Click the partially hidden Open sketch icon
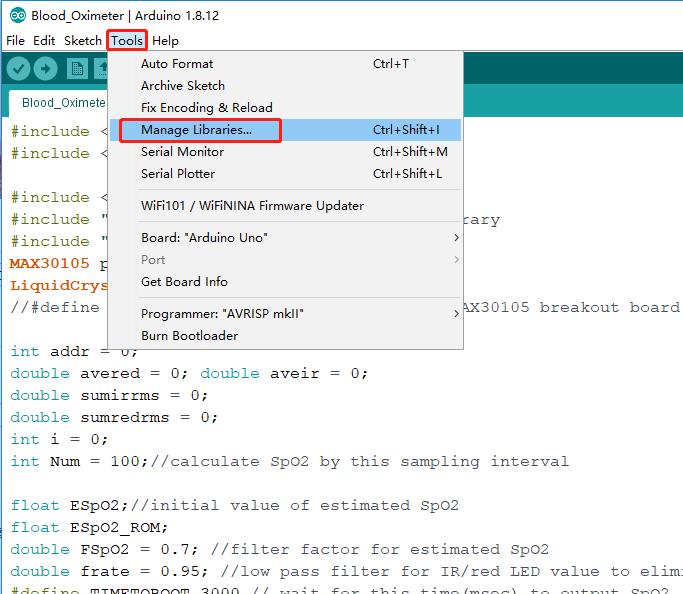The width and height of the screenshot is (683, 594). pos(101,68)
